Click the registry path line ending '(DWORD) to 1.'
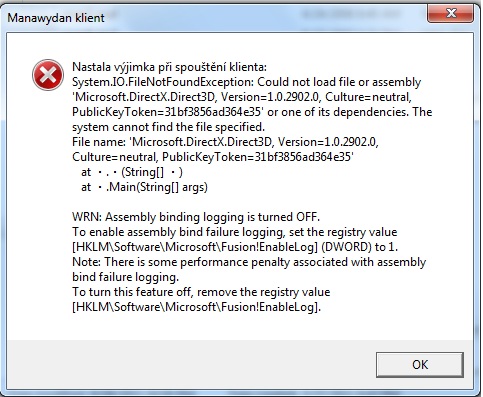Viewport: 483px width, 397px height. pos(235,247)
